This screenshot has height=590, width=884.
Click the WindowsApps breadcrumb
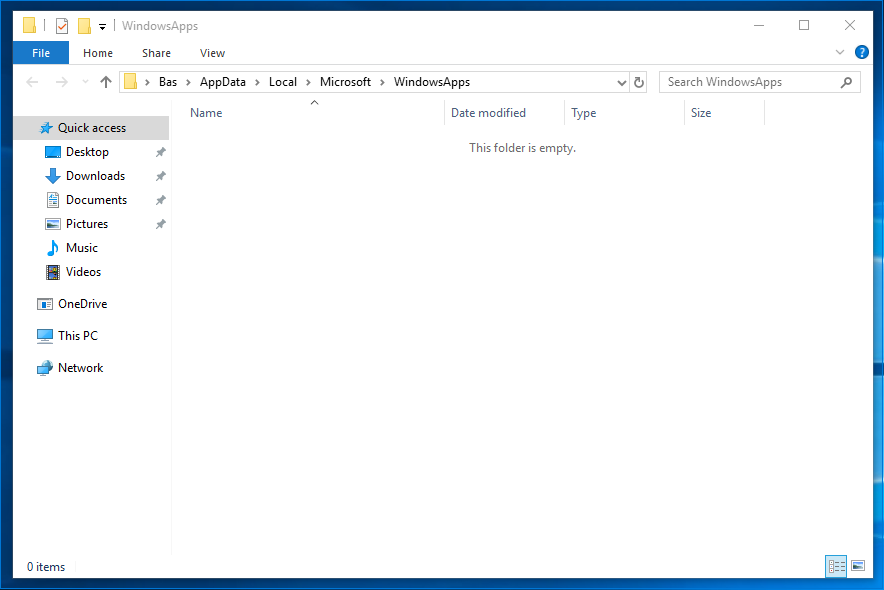coord(432,82)
